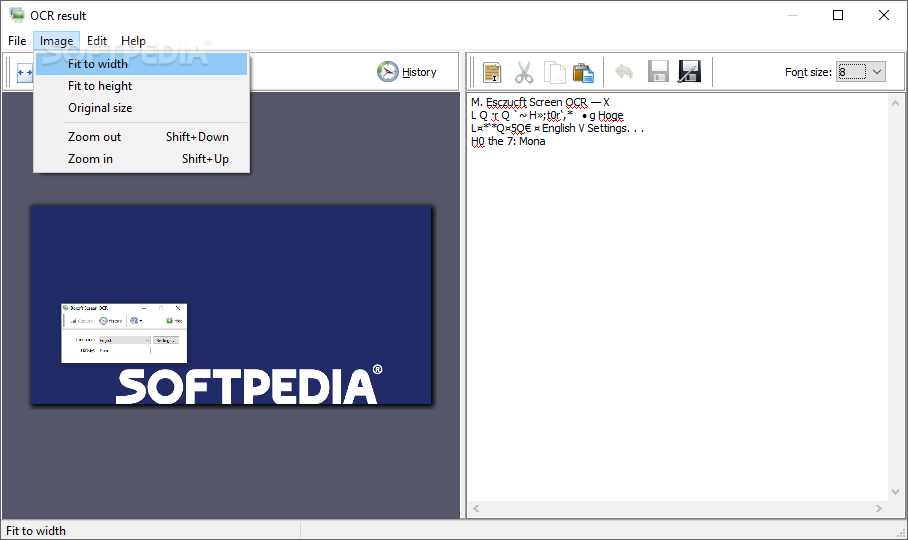Click the text 'English V Settings. . .'
This screenshot has width=908, height=540.
[593, 128]
